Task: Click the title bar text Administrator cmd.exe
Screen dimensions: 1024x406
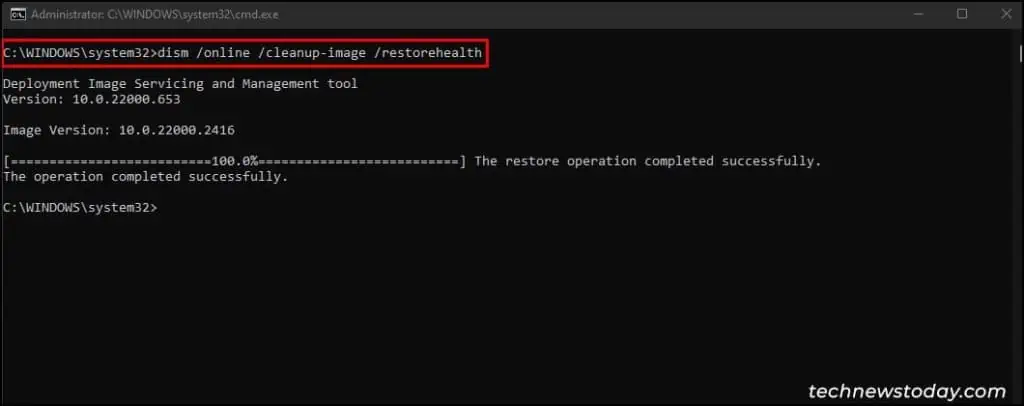Action: 155,14
